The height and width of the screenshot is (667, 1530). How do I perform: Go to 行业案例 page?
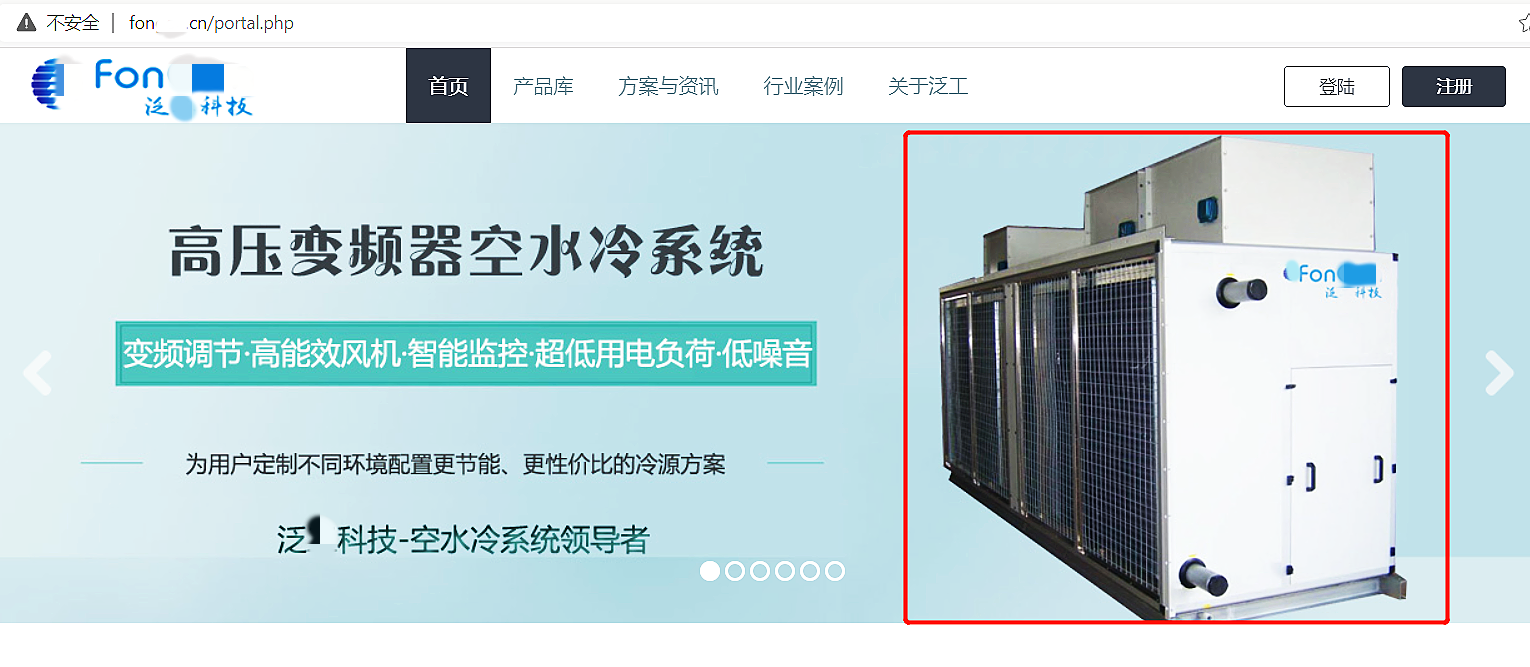tap(803, 86)
